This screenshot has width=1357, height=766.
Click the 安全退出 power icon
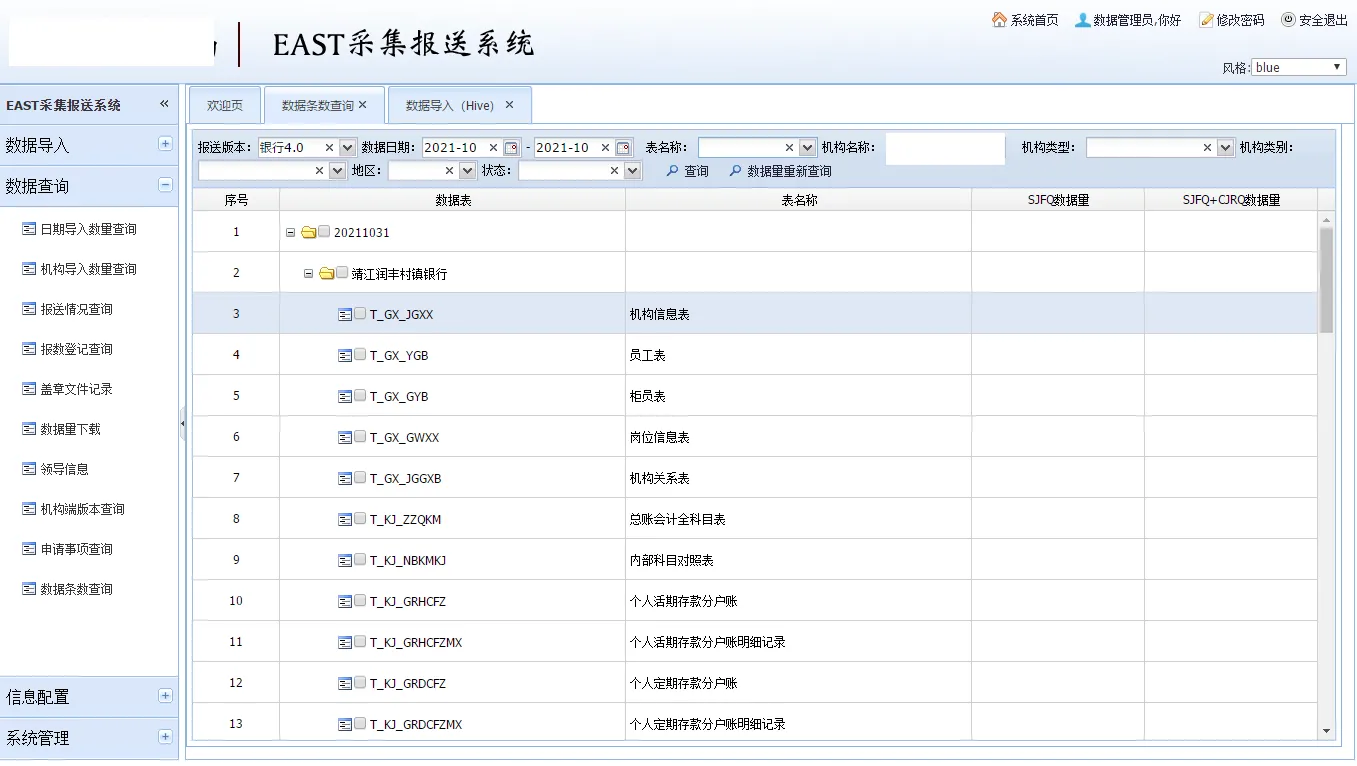click(x=1288, y=20)
